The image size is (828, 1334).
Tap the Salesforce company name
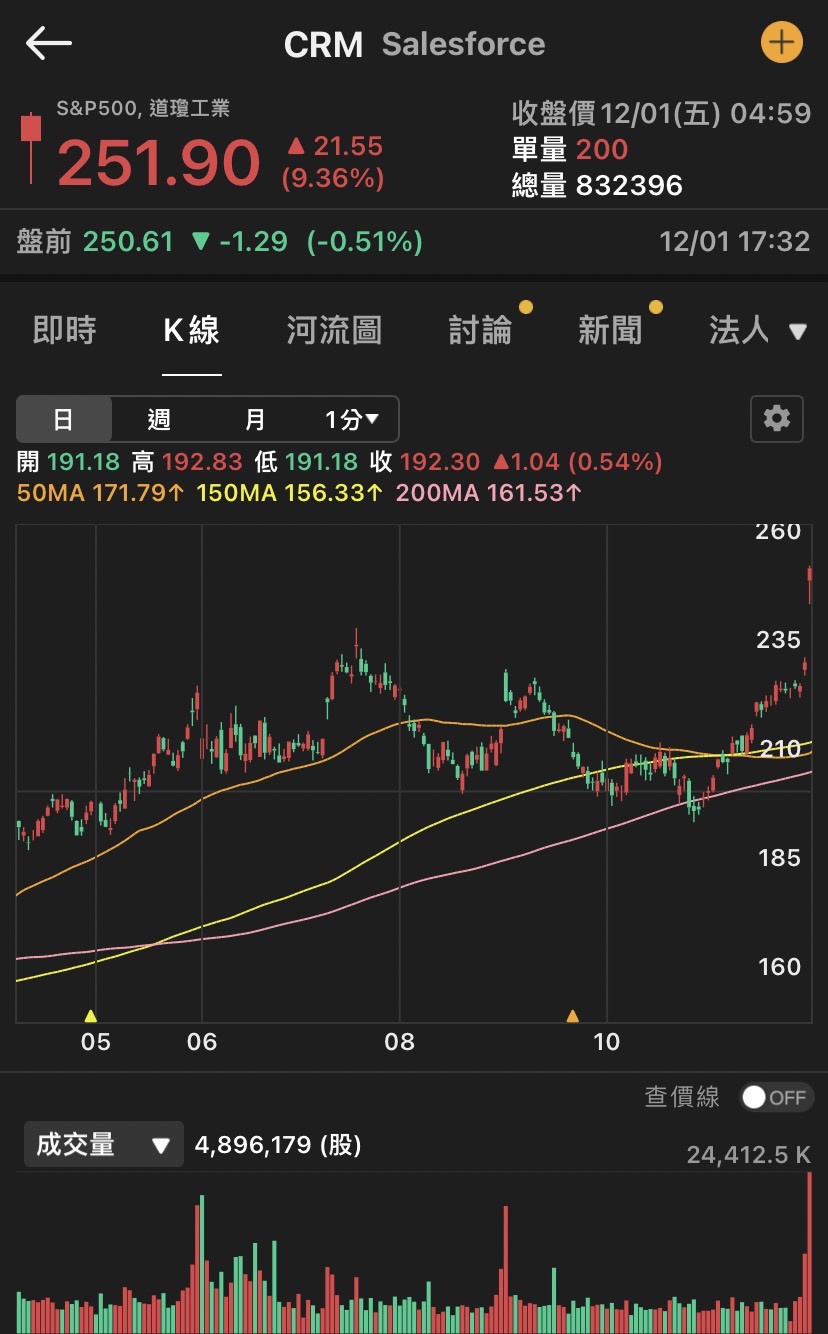(x=464, y=44)
